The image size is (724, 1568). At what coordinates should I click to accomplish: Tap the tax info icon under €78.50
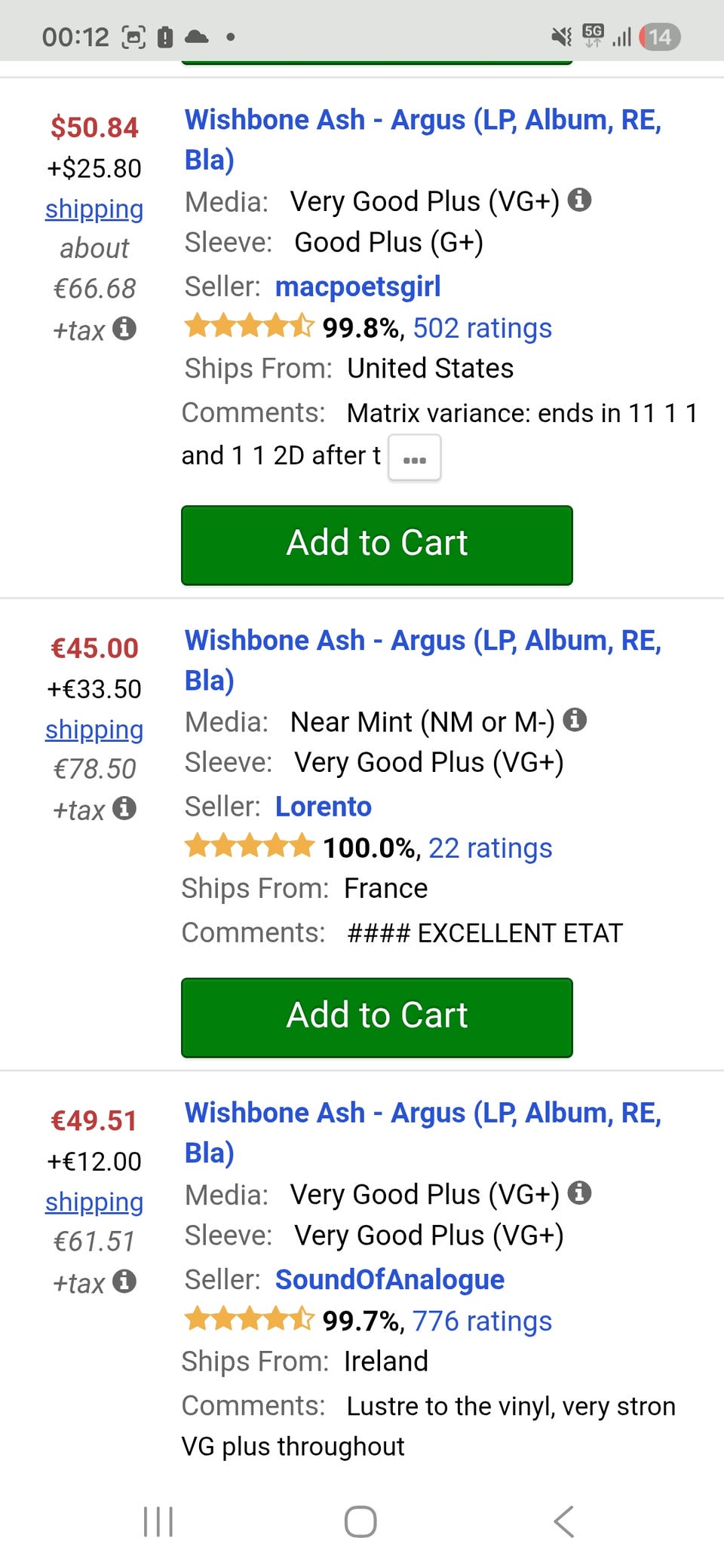point(124,808)
